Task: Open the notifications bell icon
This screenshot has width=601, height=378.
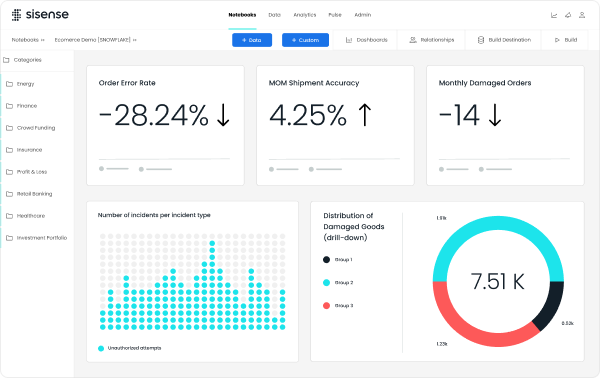Action: (568, 15)
